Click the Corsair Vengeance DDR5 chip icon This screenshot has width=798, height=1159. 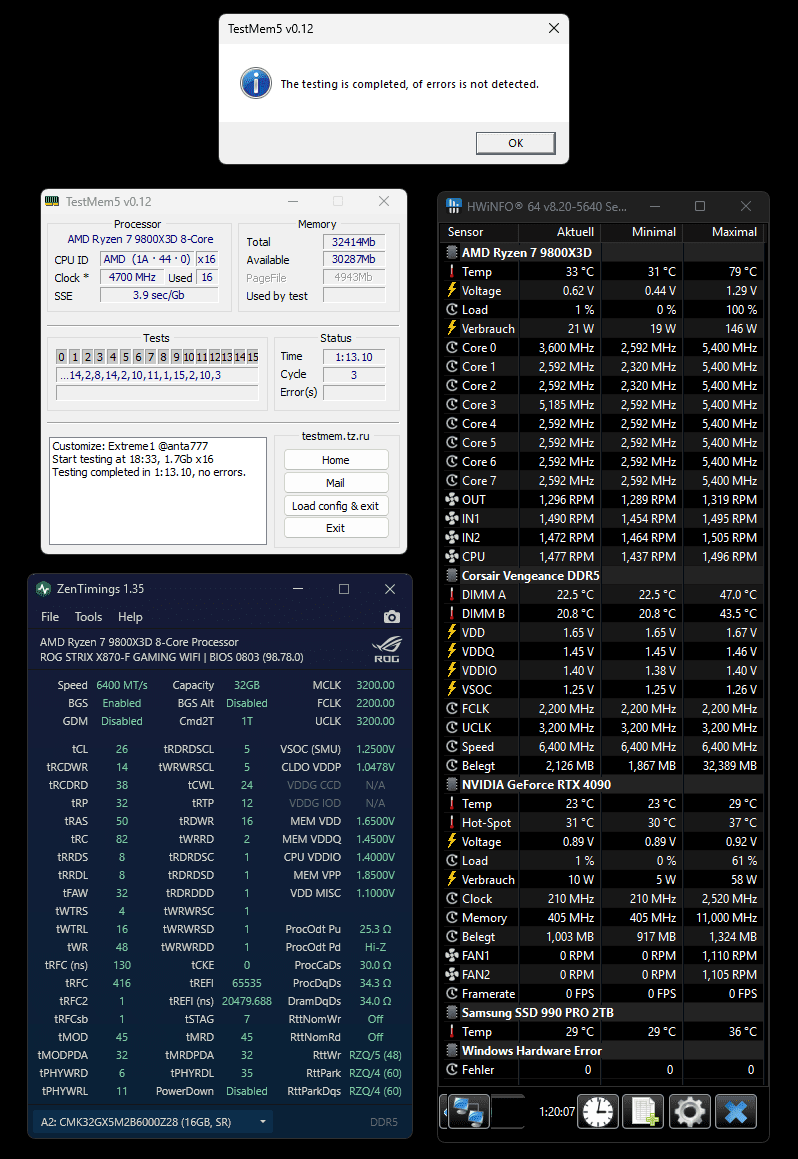click(x=452, y=575)
